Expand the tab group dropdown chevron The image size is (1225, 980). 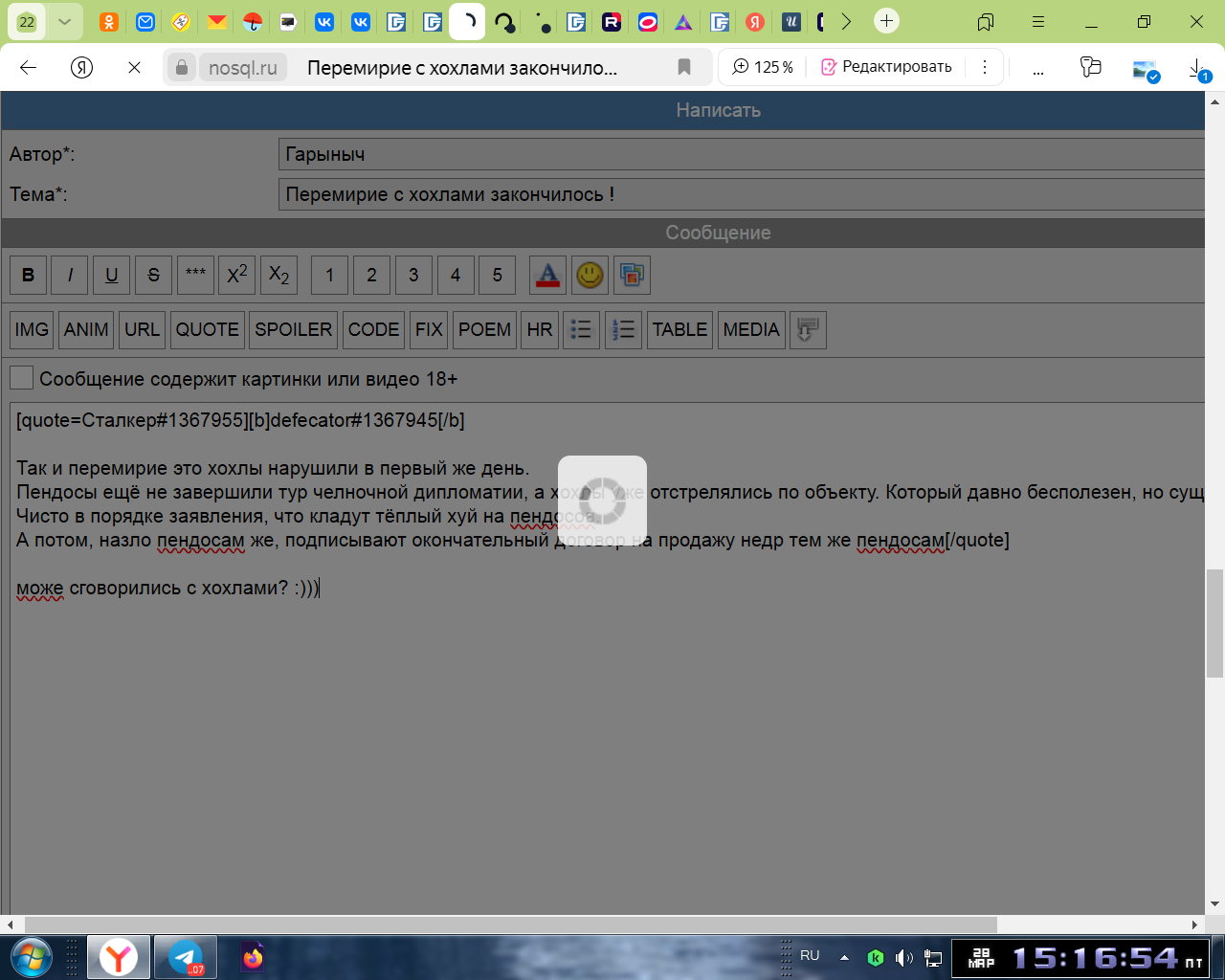pos(64,21)
